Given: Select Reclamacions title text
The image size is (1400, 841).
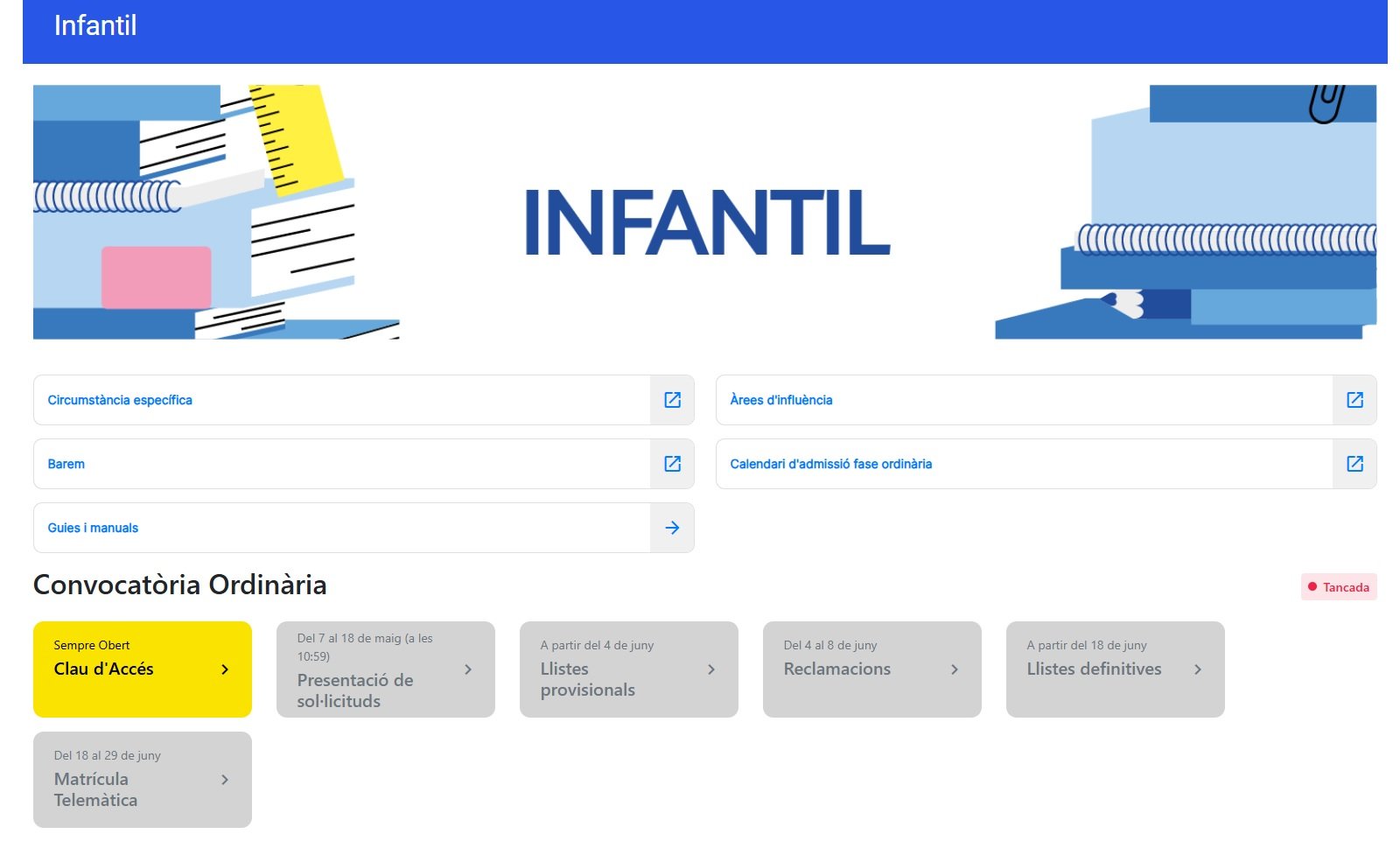Looking at the screenshot, I should tap(837, 669).
